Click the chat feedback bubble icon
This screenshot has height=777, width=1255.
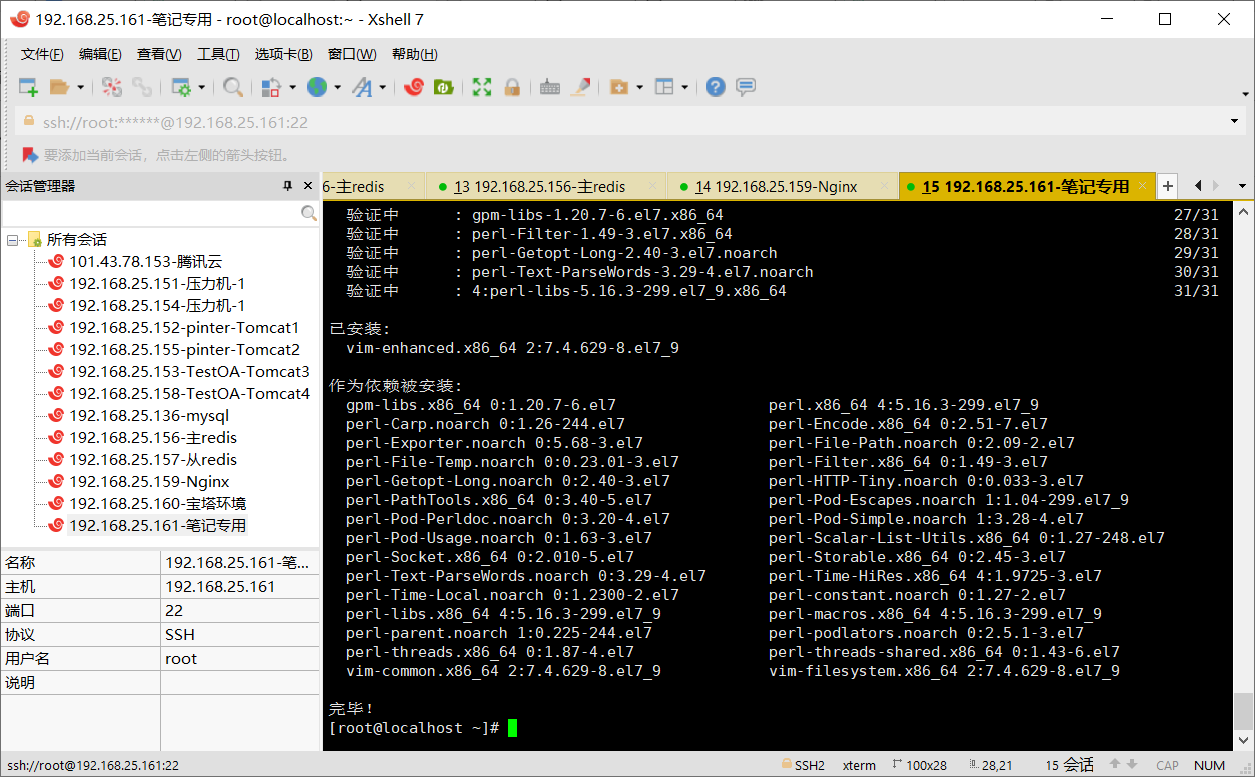[x=745, y=87]
